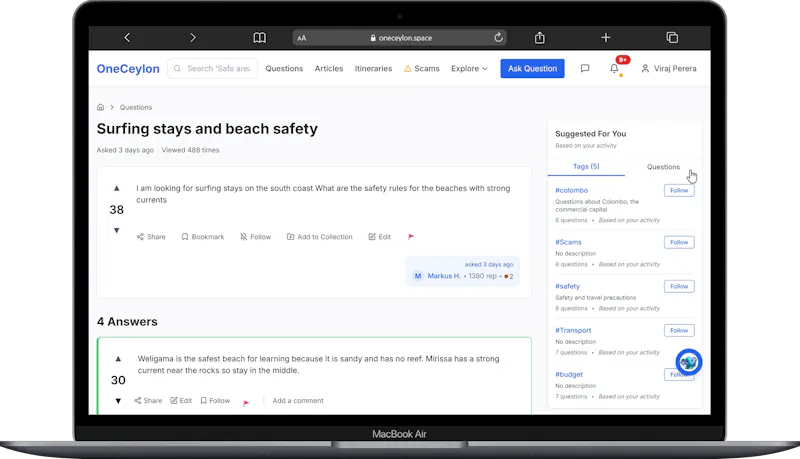Select the Tags (5) tab
This screenshot has width=800, height=459.
(x=586, y=166)
